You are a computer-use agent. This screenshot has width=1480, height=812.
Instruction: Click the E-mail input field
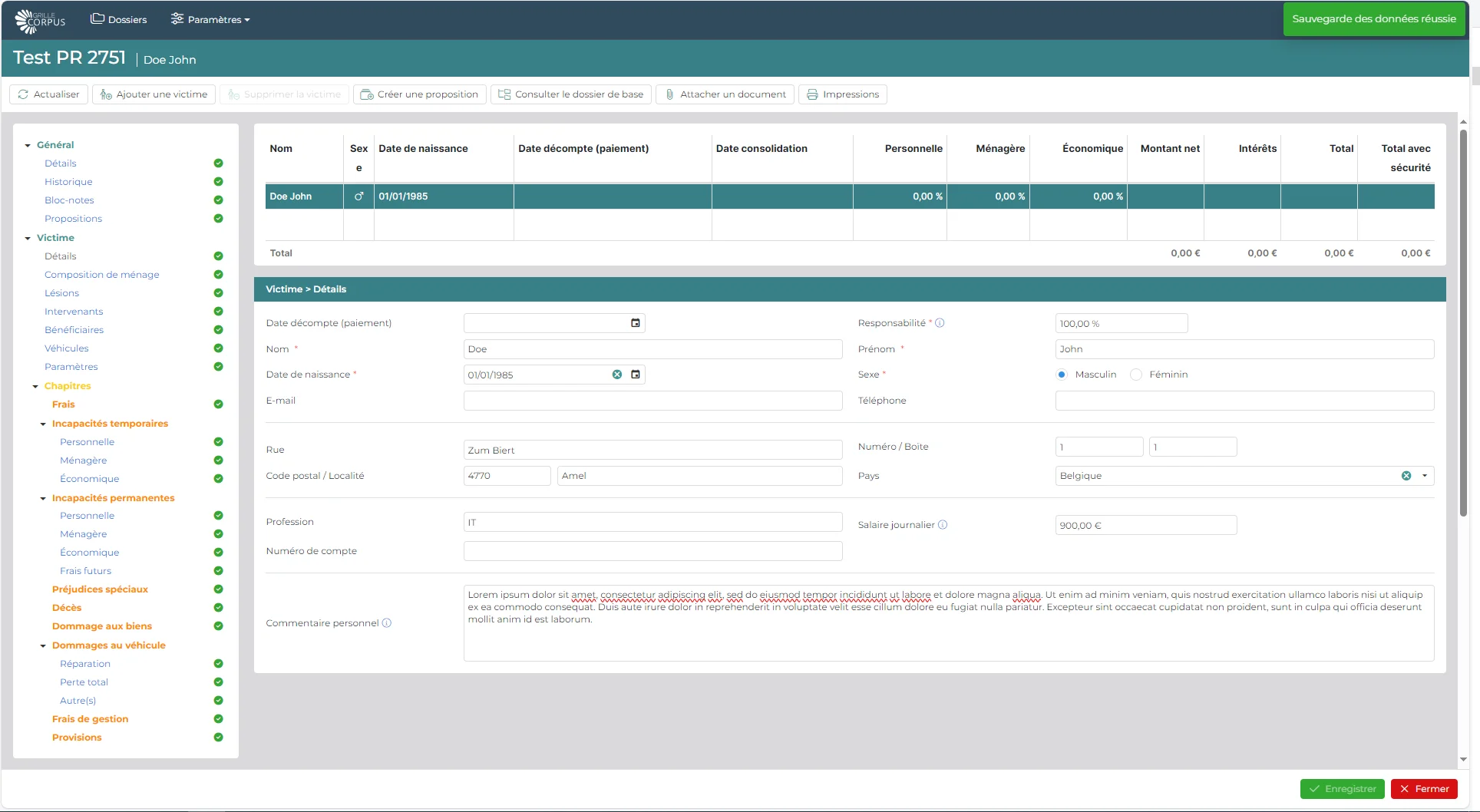coord(652,401)
